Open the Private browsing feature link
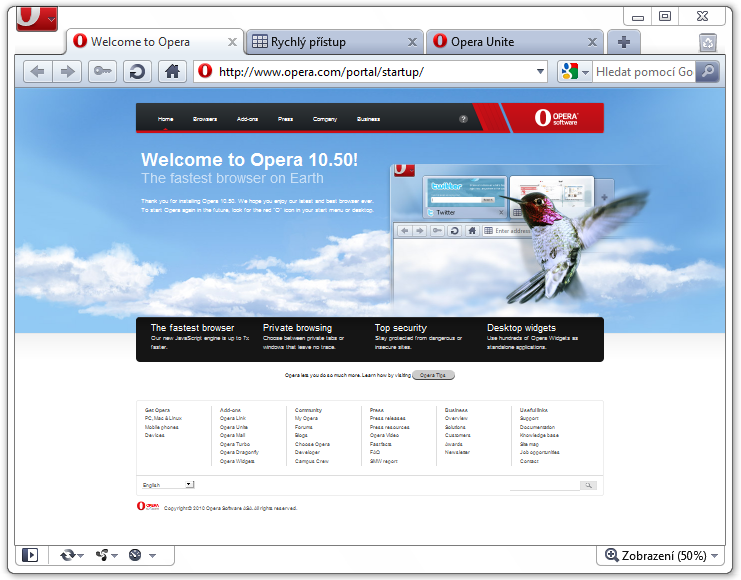 tap(297, 328)
